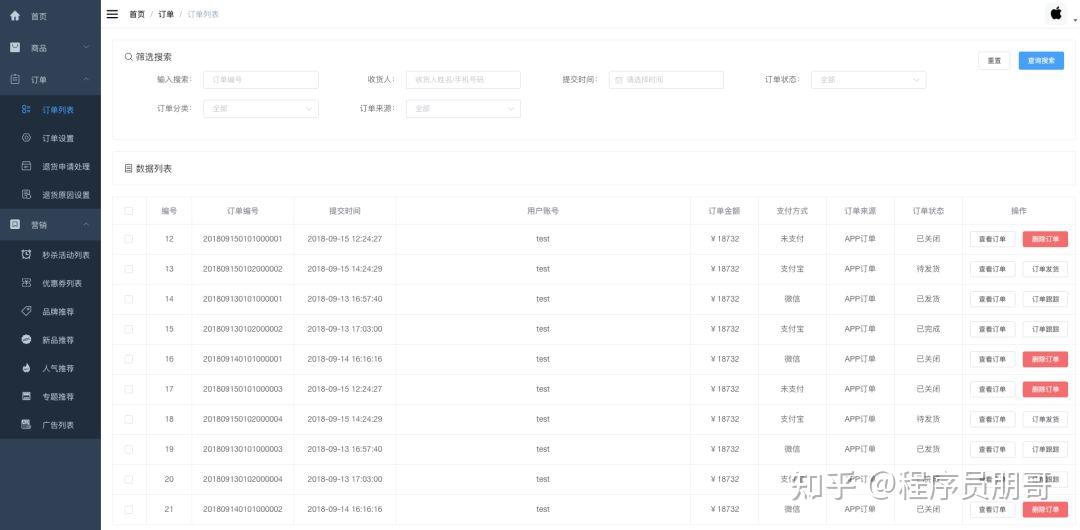Image resolution: width=1080 pixels, height=530 pixels.
Task: Click the 重置 button
Action: coord(994,61)
